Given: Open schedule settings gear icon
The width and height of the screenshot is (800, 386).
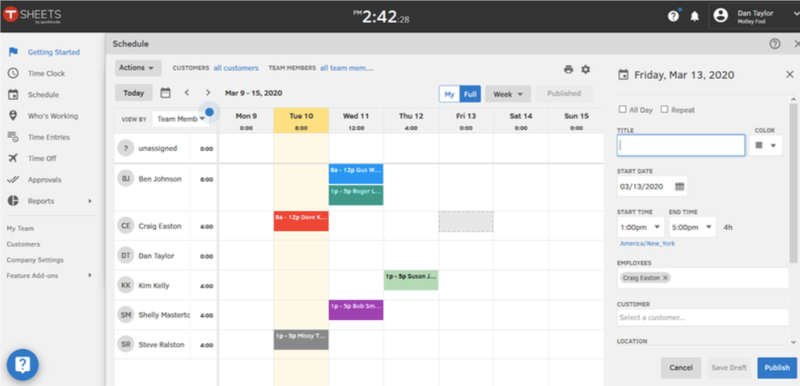Looking at the screenshot, I should point(586,69).
